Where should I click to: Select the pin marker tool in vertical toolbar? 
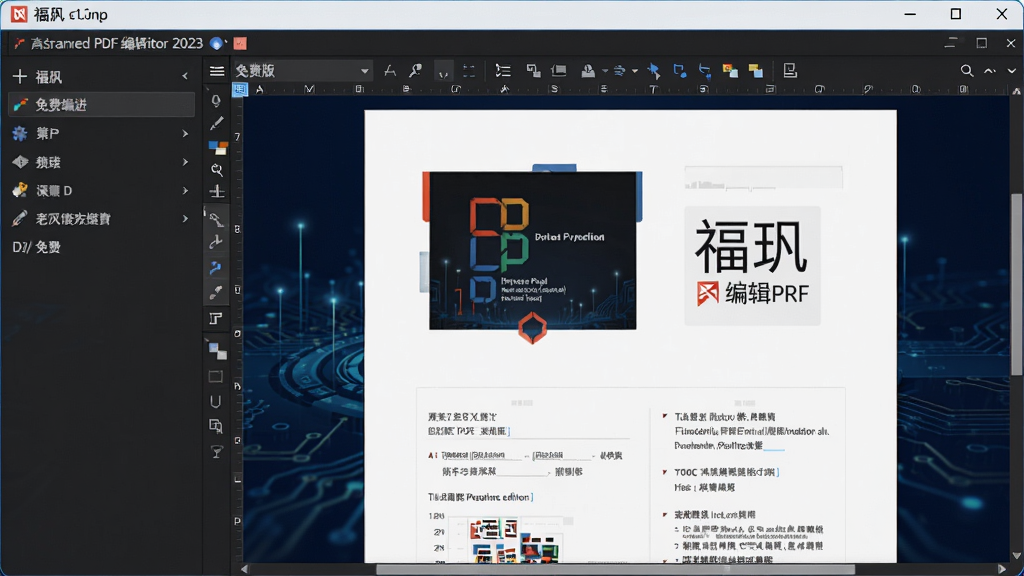tap(216, 100)
